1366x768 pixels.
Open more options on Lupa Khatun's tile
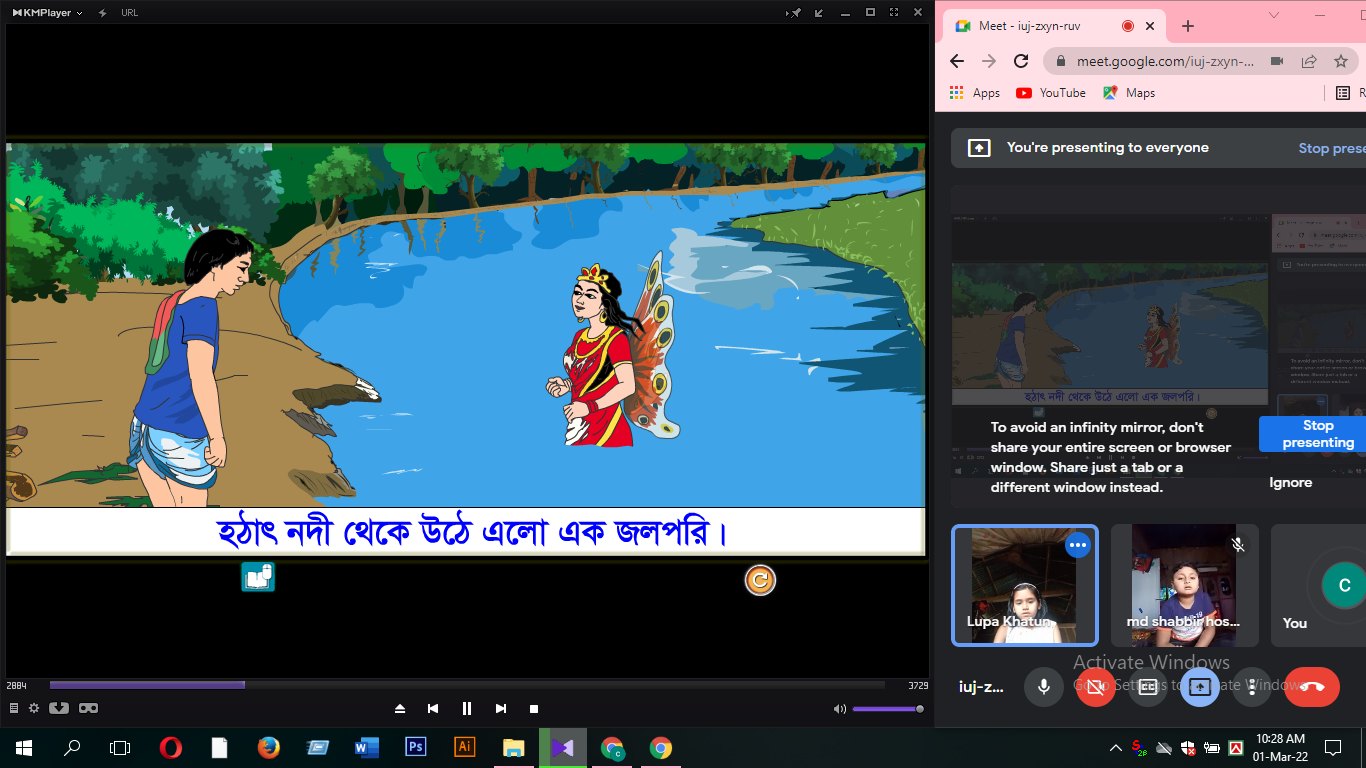click(x=1077, y=545)
